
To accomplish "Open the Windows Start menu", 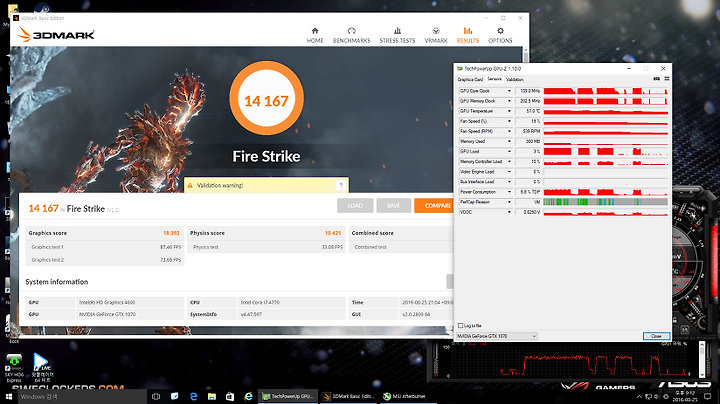I will [x=8, y=397].
